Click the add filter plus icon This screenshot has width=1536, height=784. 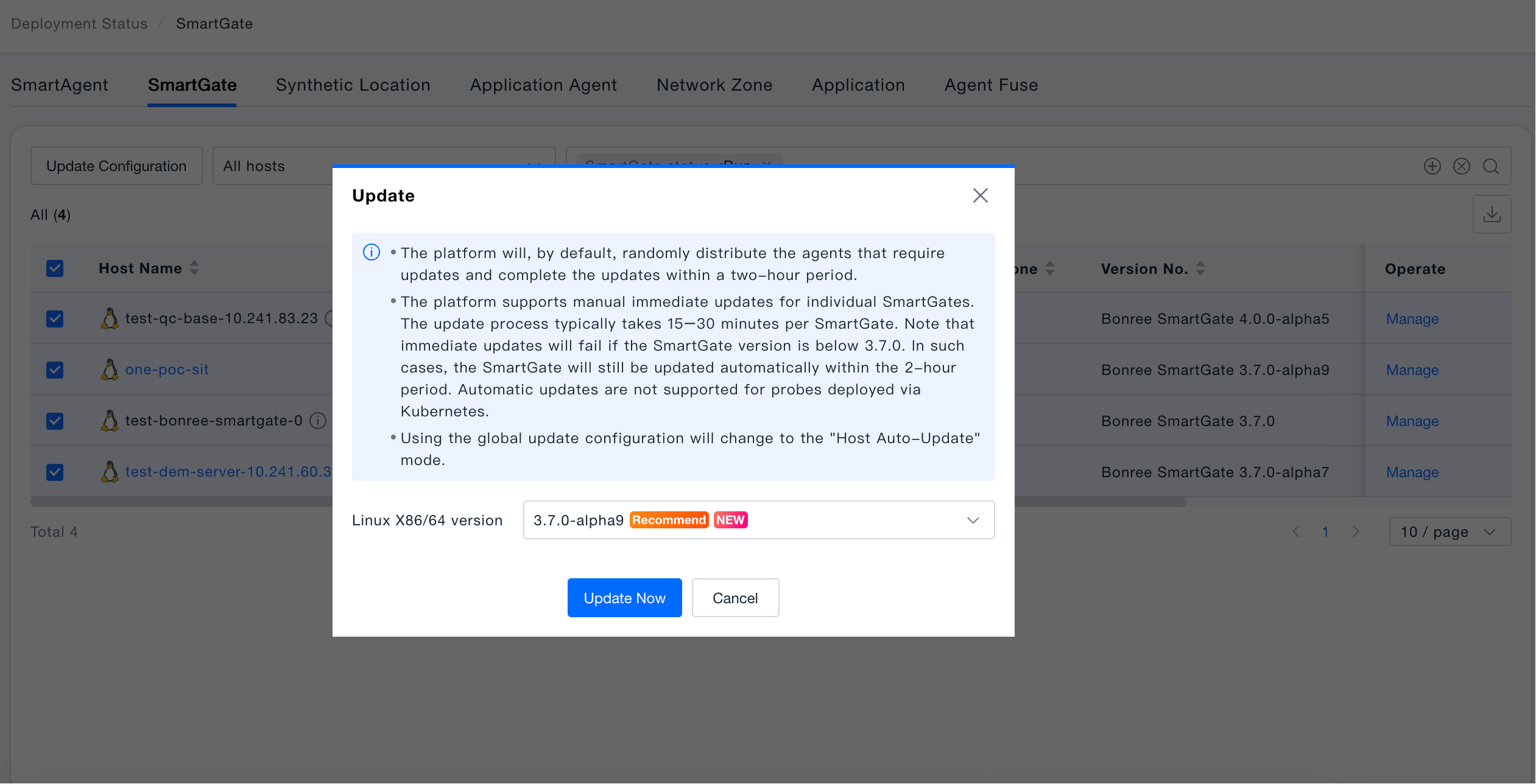1432,166
